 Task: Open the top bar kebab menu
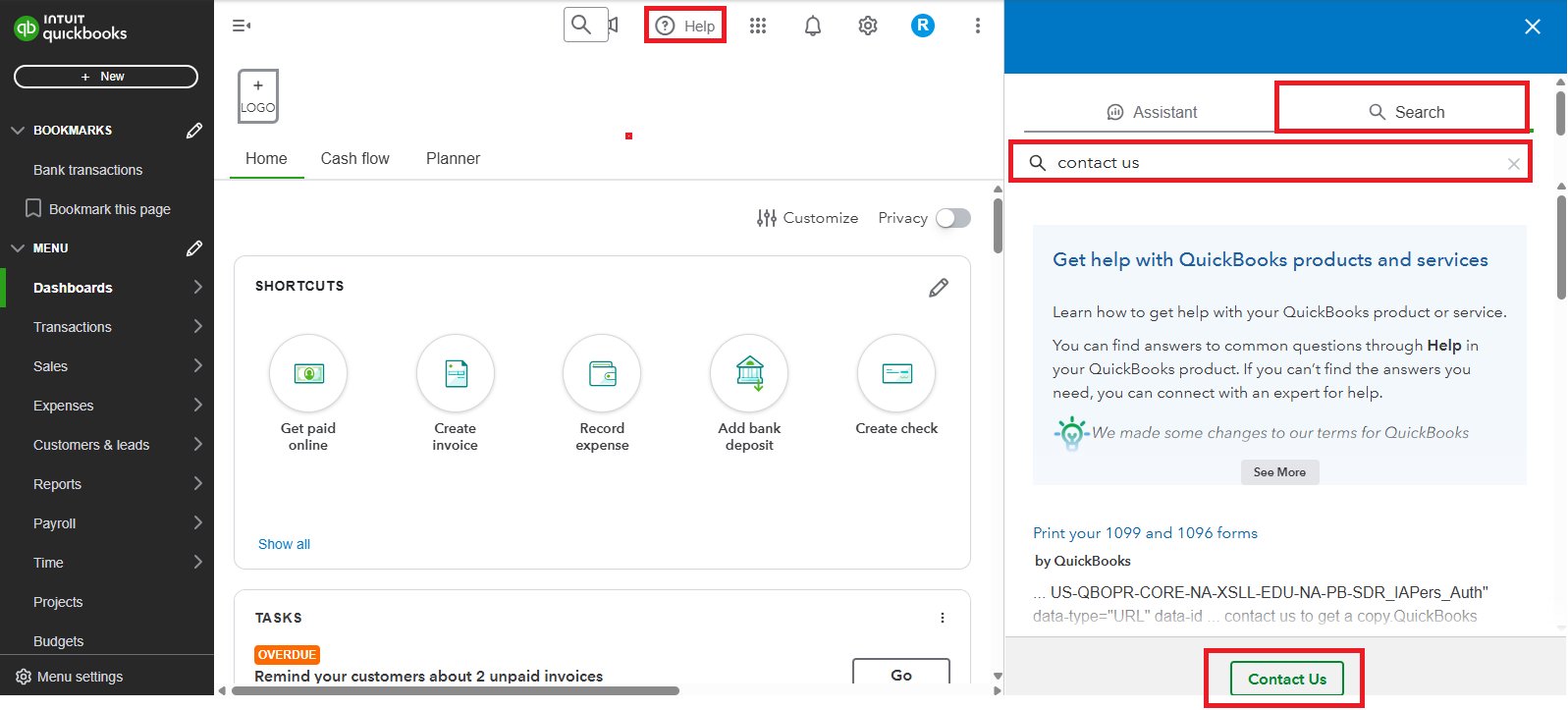(x=978, y=26)
